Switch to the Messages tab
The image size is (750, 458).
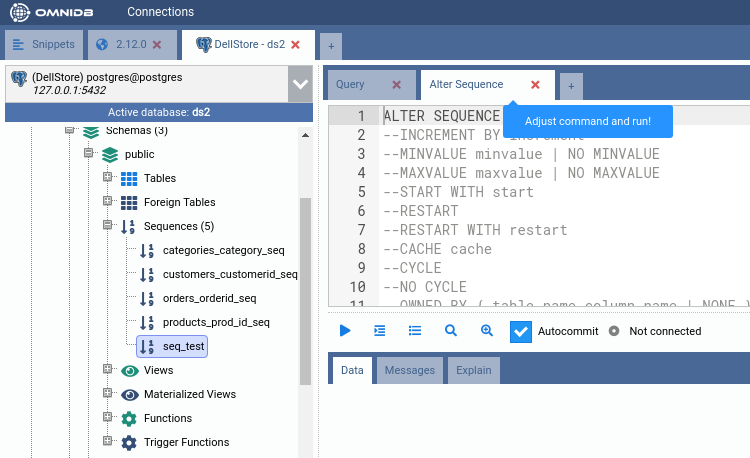(x=410, y=370)
